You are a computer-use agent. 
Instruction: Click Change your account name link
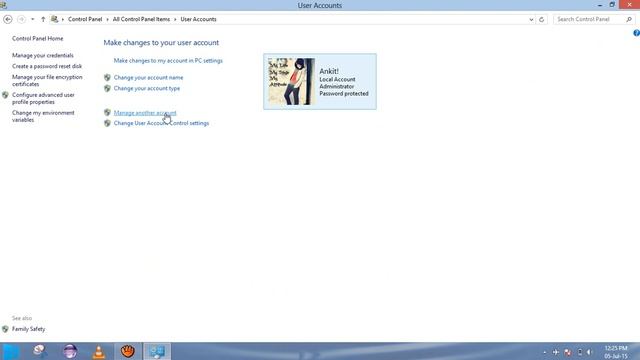pos(149,78)
